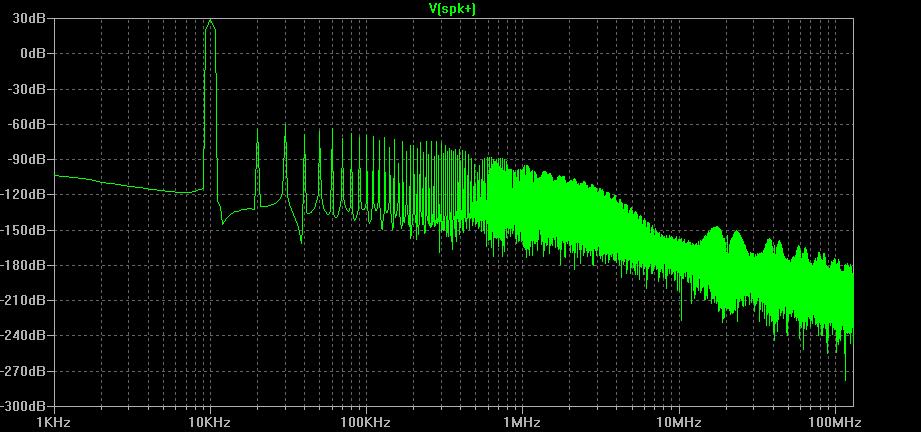Click the -180dB vertical axis label
The height and width of the screenshot is (432, 921).
[x=23, y=266]
